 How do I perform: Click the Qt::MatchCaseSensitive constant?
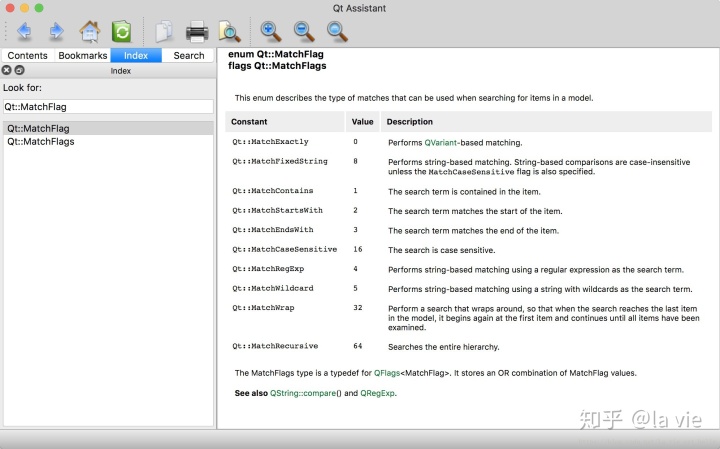point(284,249)
